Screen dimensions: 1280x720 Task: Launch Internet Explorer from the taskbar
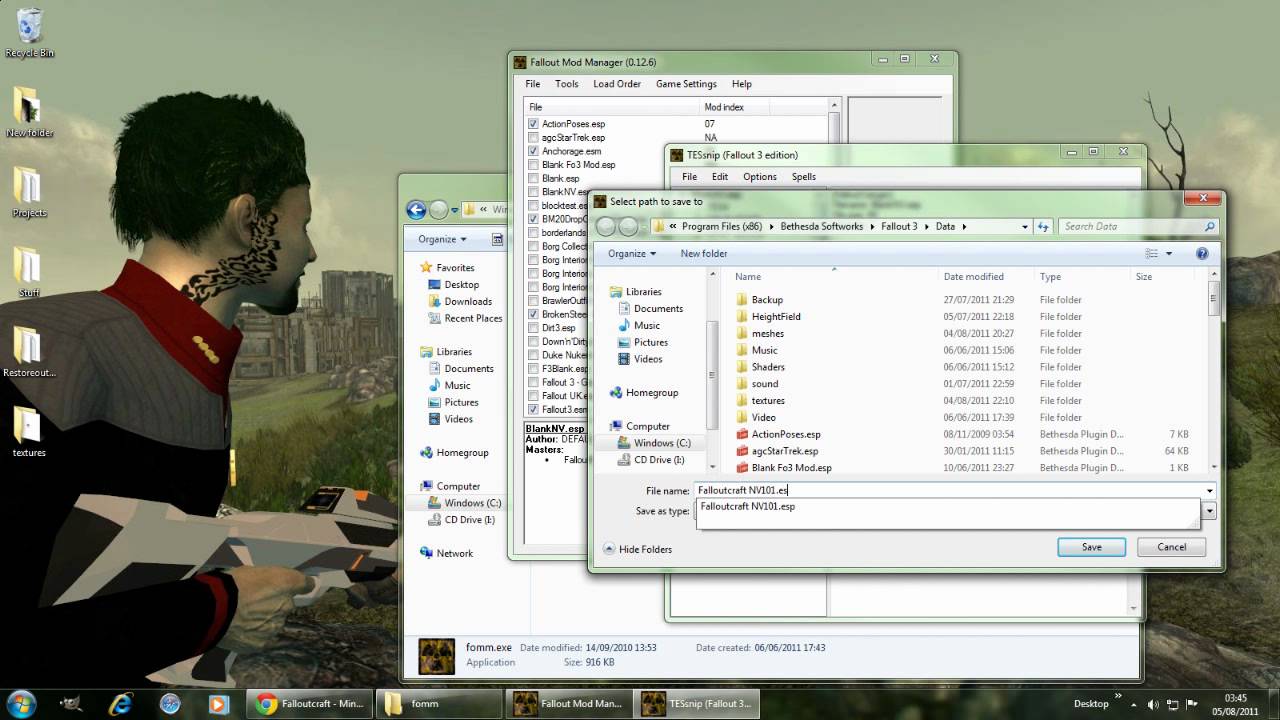pyautogui.click(x=122, y=703)
